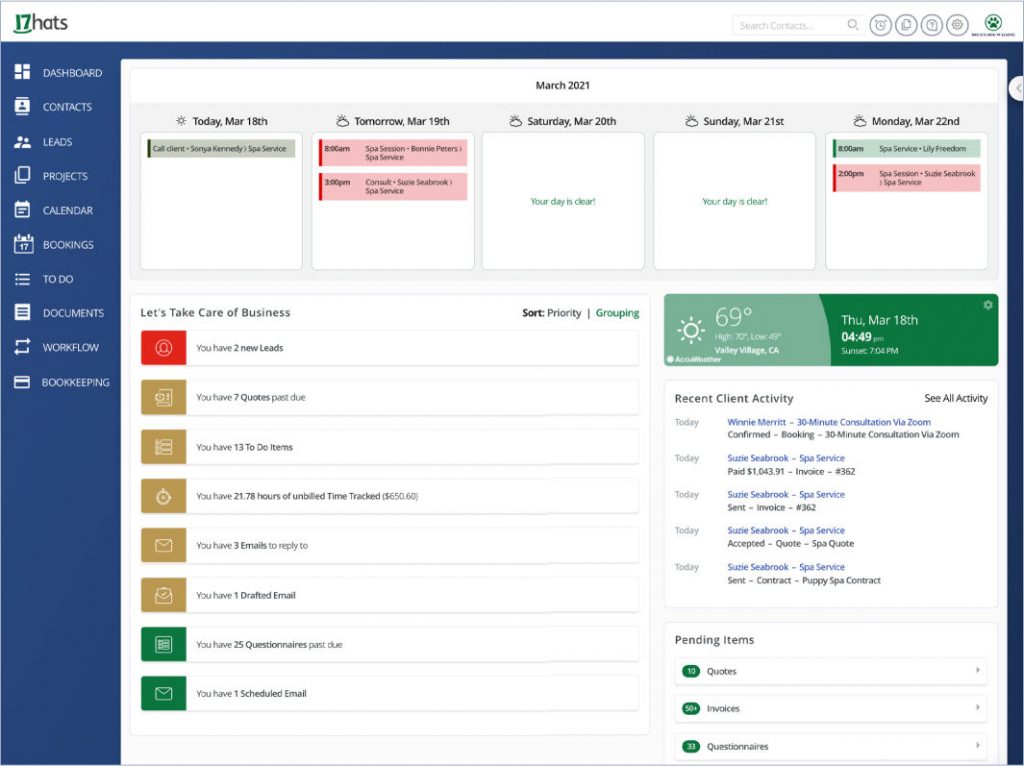
Task: Open Winnie Merritt 30-Minute Consultation link
Action: [828, 423]
